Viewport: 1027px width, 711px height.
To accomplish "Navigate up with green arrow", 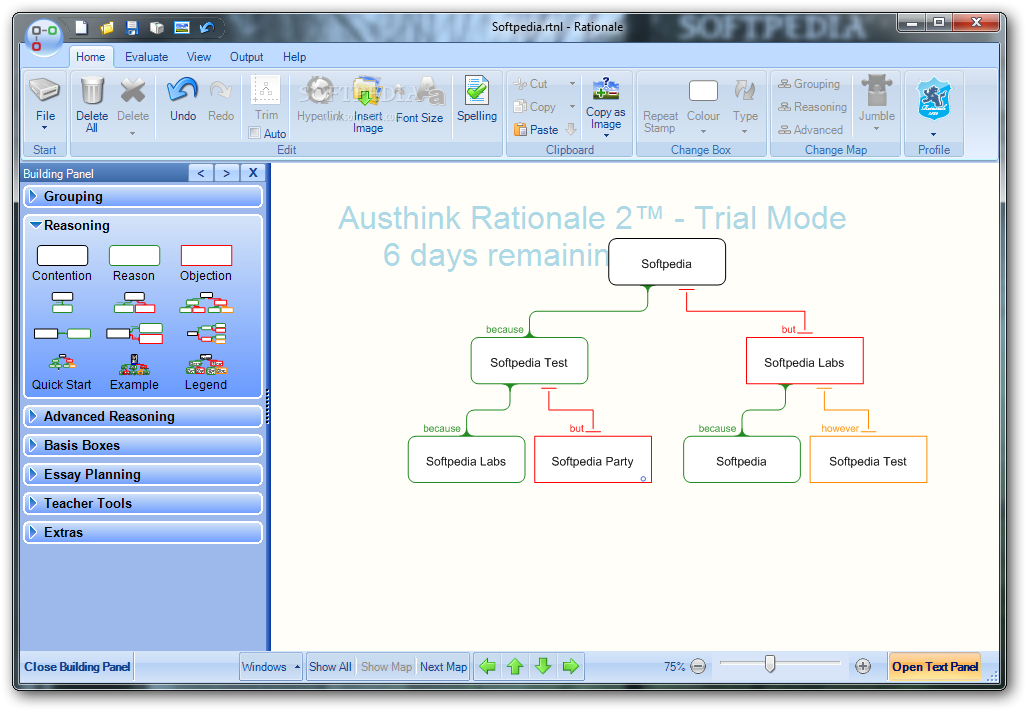I will (515, 666).
